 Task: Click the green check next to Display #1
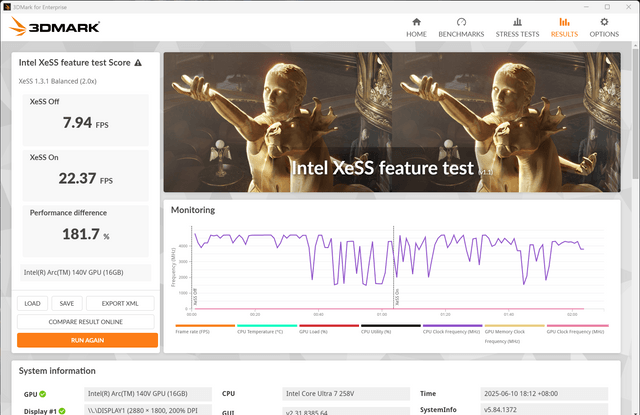click(62, 411)
